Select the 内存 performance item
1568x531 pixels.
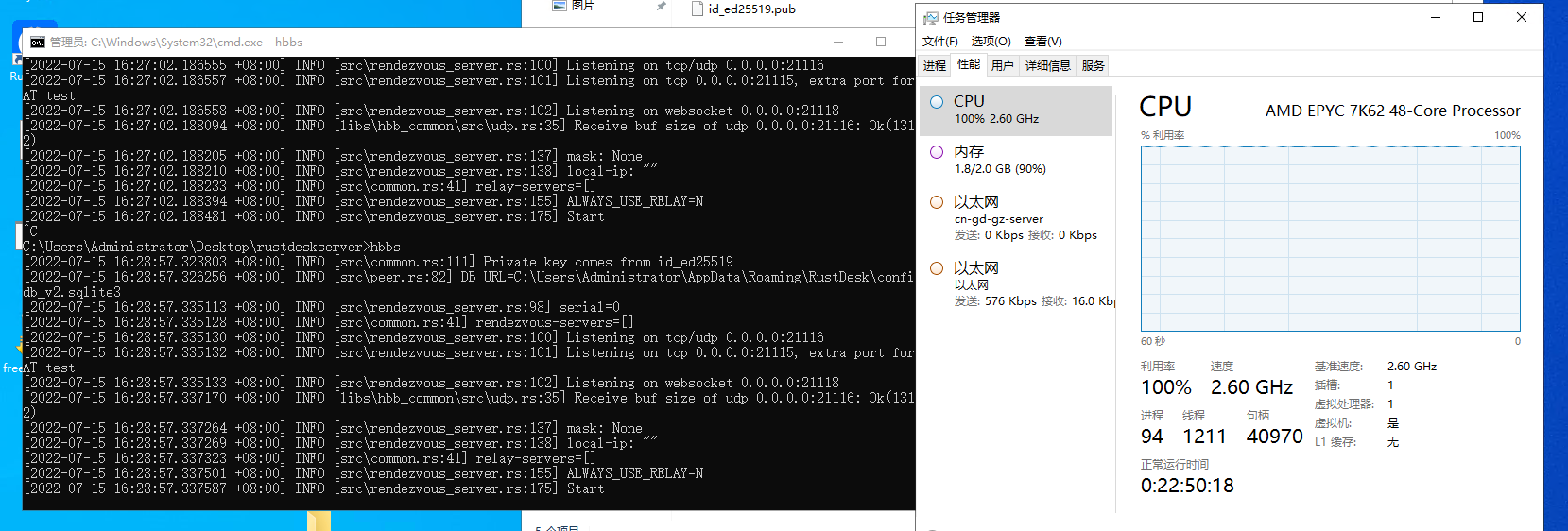[x=1016, y=160]
